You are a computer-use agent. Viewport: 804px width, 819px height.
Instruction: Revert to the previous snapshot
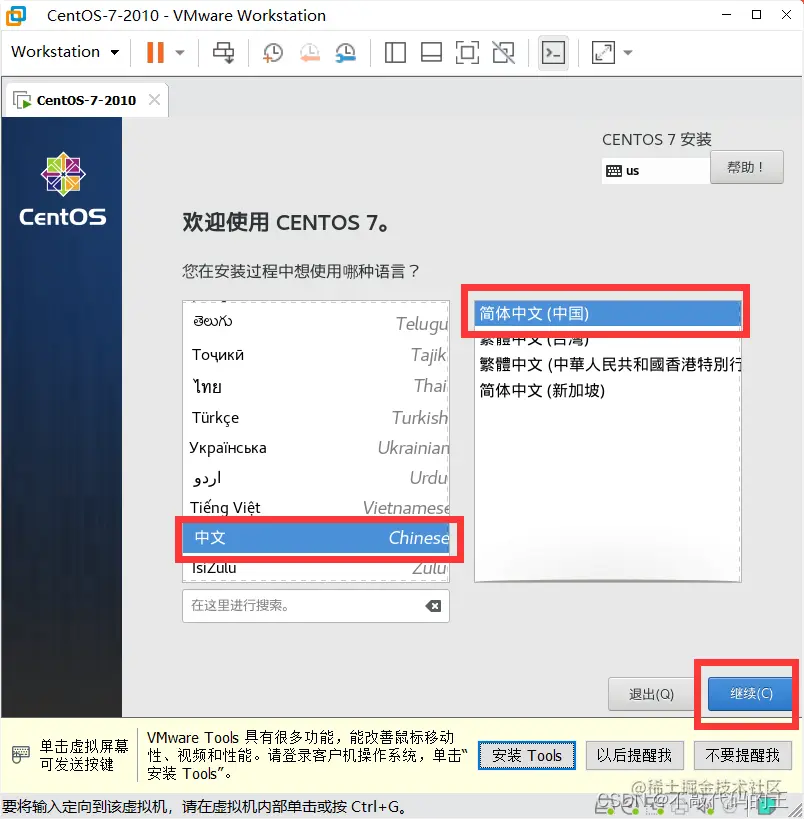309,52
